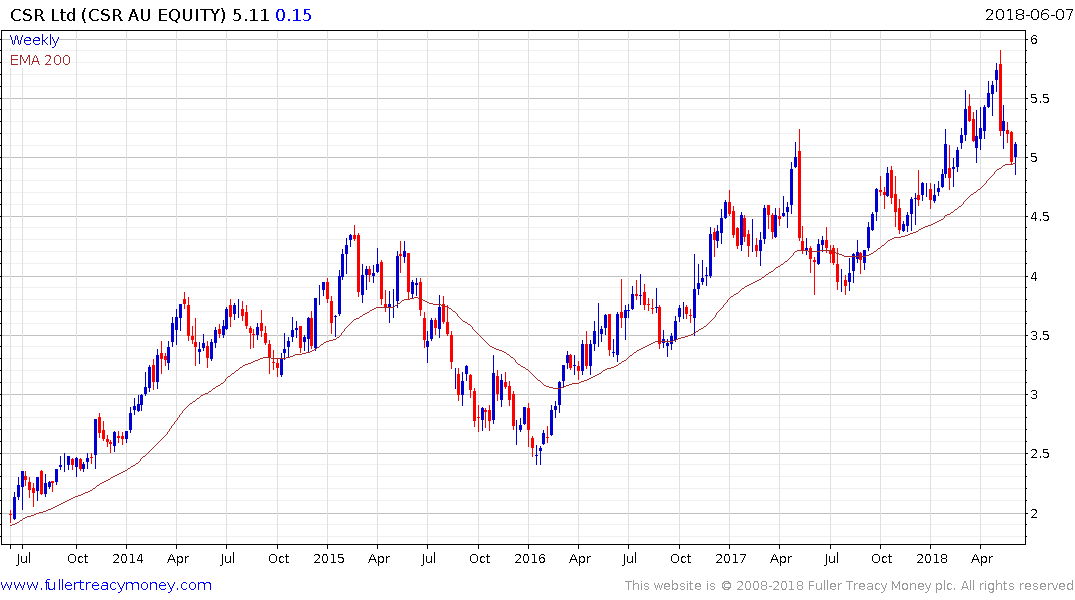Click the x-axis year label 2014
The width and height of the screenshot is (1075, 600).
[128, 558]
